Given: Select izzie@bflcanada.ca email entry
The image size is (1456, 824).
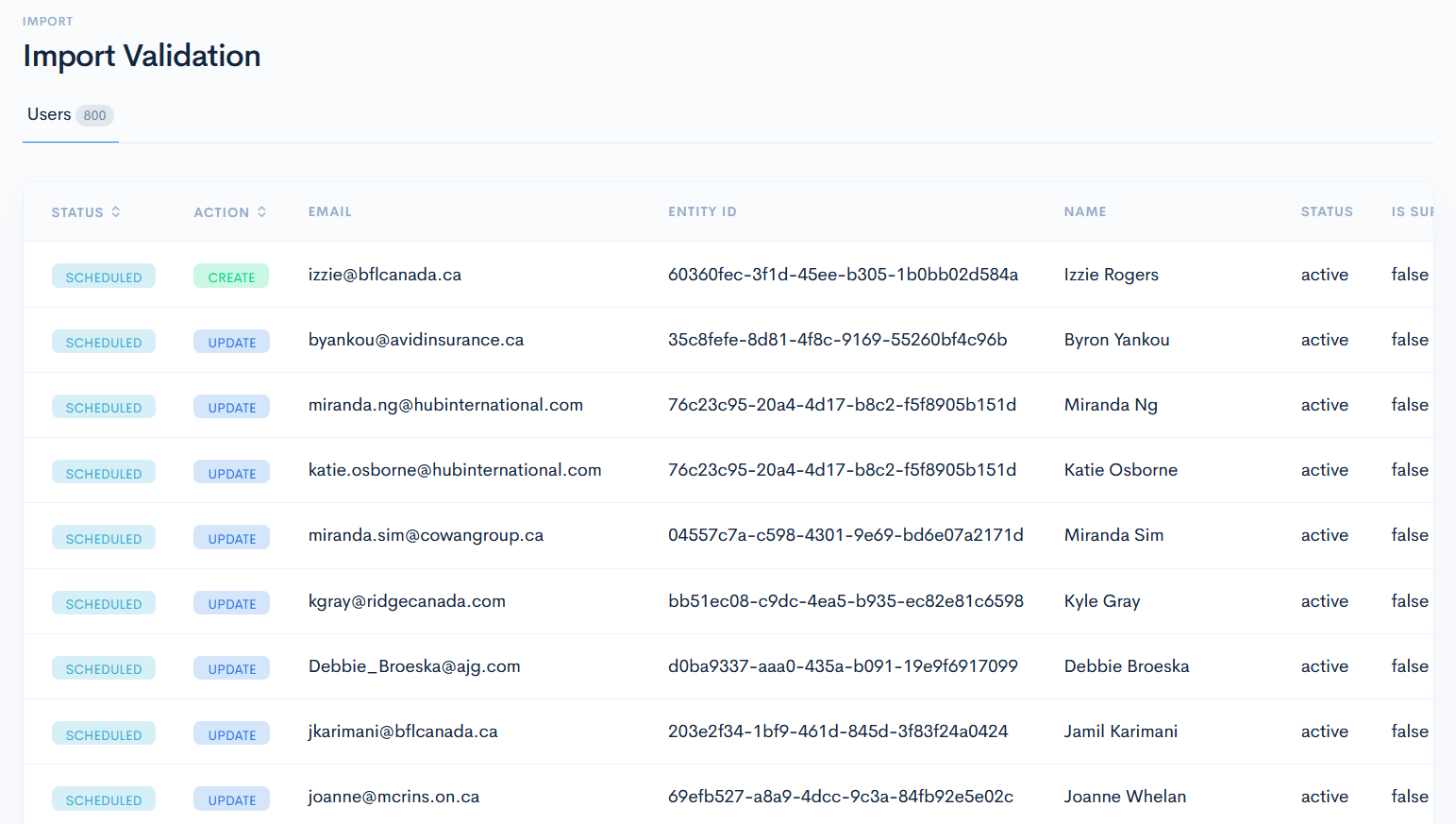Looking at the screenshot, I should pyautogui.click(x=385, y=274).
